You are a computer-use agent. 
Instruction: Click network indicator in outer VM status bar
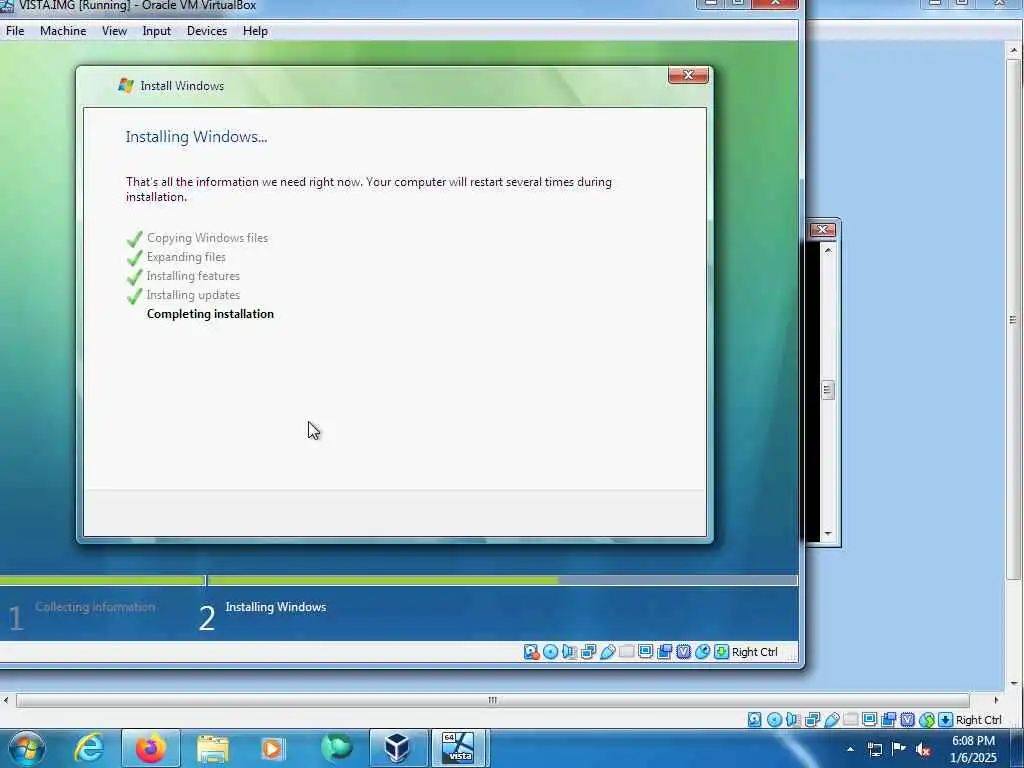click(812, 720)
